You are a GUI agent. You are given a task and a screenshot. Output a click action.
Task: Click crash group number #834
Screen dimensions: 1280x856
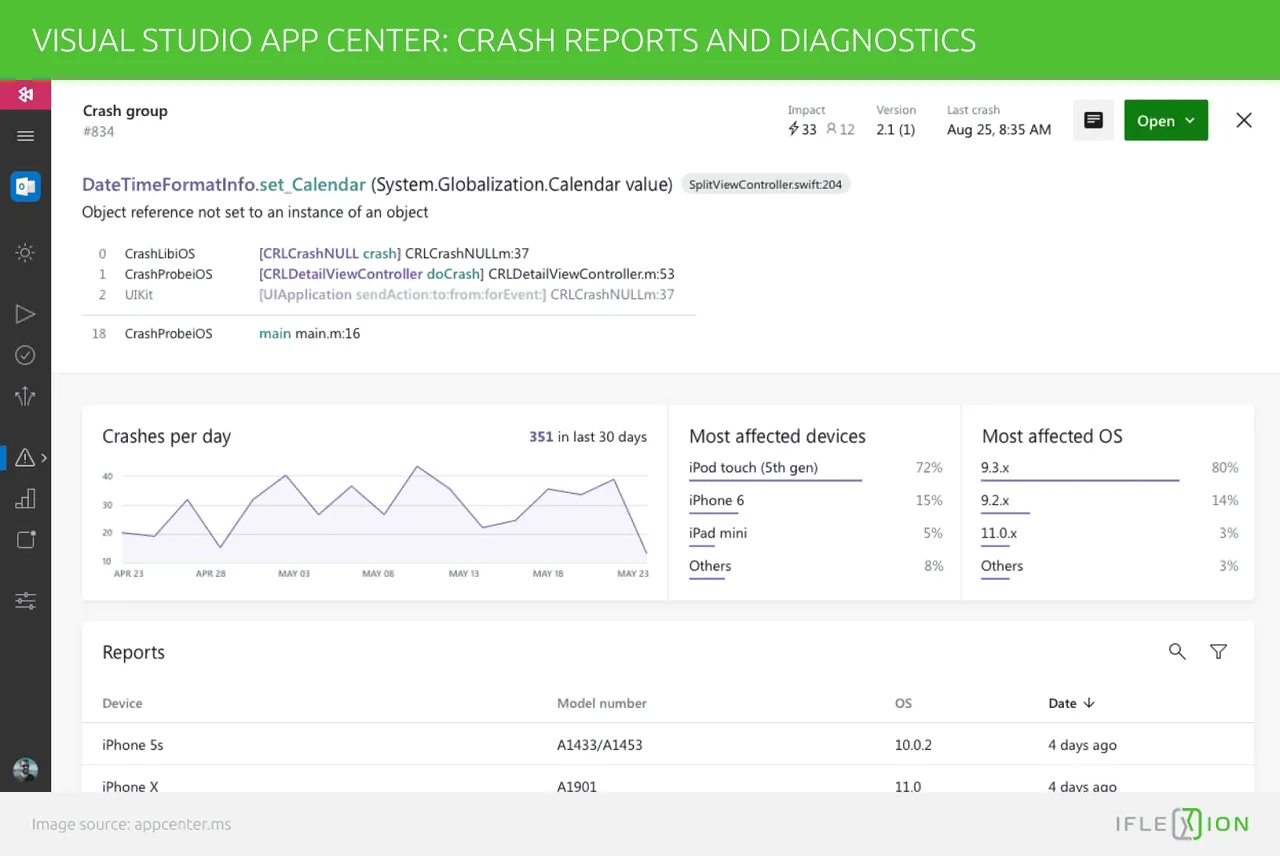tap(98, 131)
